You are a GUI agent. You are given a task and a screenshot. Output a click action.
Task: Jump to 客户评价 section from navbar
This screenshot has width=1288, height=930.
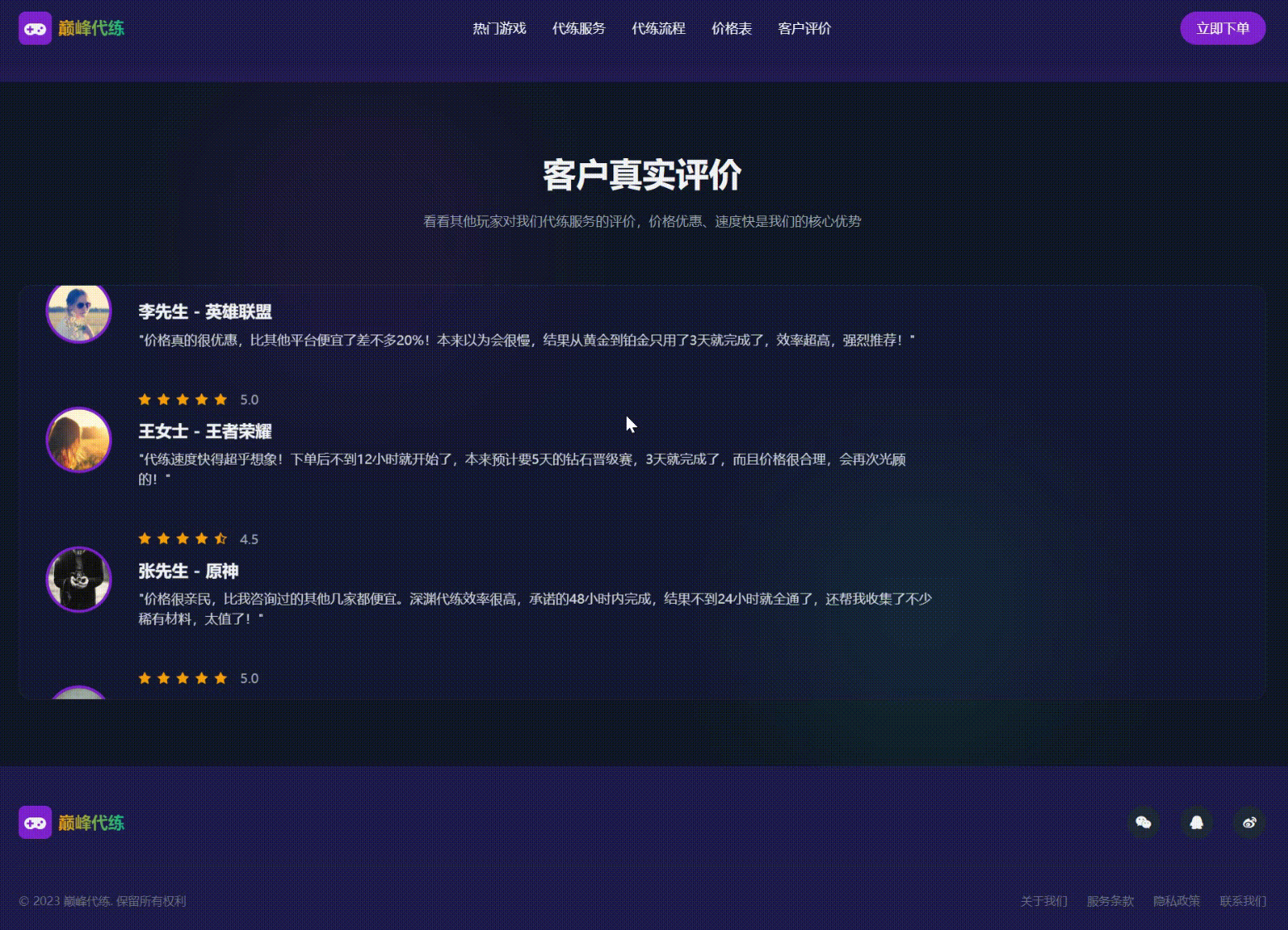click(805, 29)
